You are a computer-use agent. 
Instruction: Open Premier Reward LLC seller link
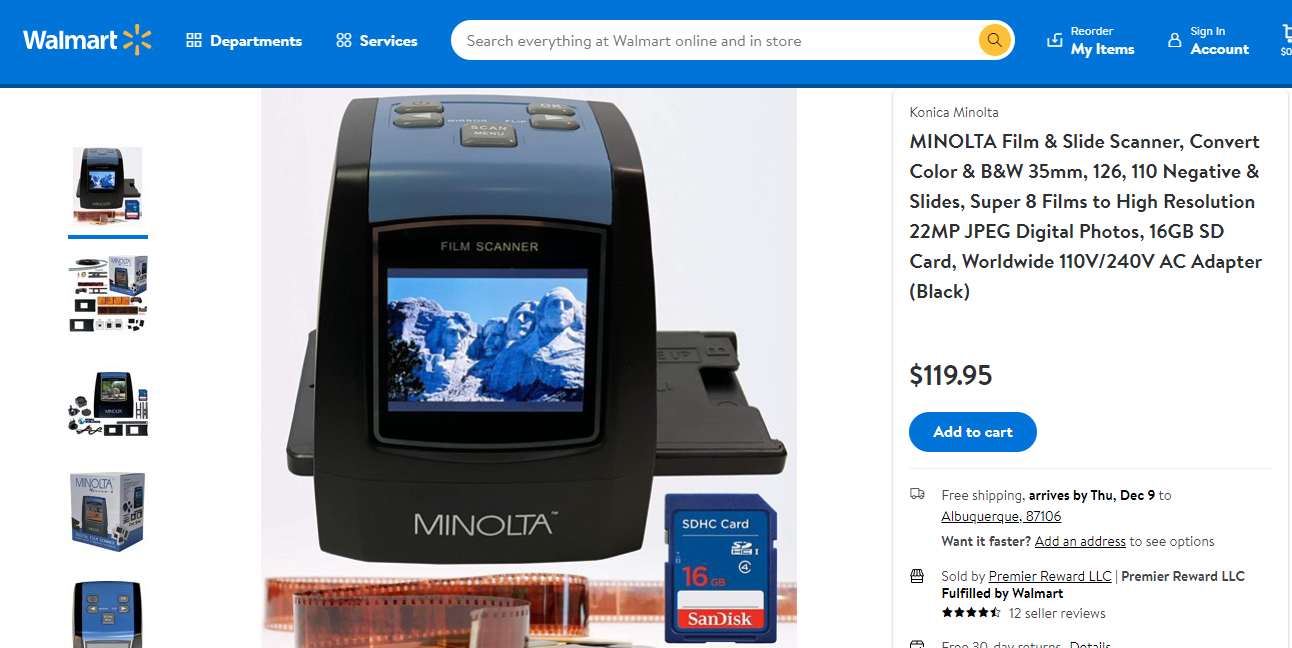coord(1050,576)
